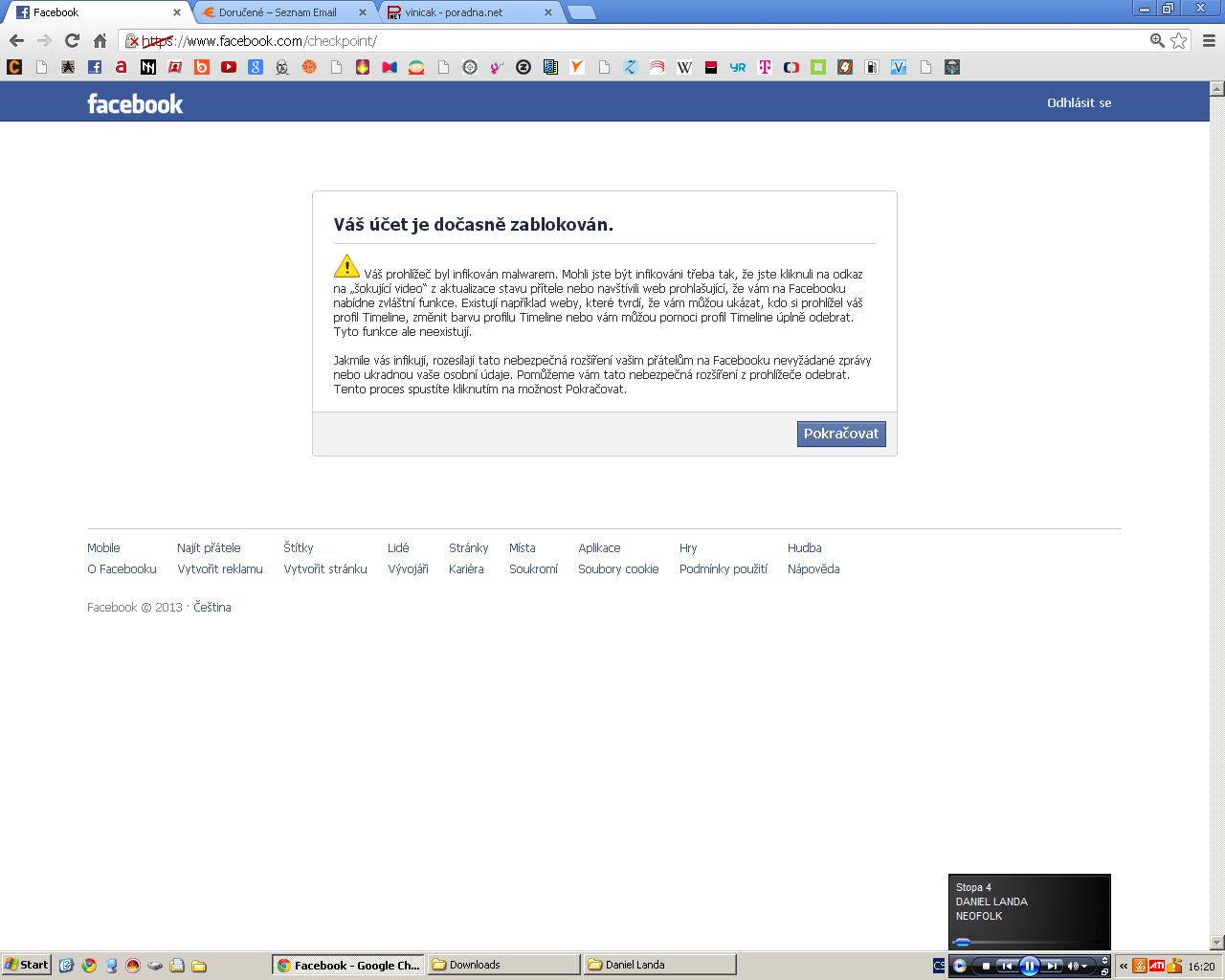The image size is (1225, 980).
Task: Open the Hudba footer link
Action: coord(805,547)
